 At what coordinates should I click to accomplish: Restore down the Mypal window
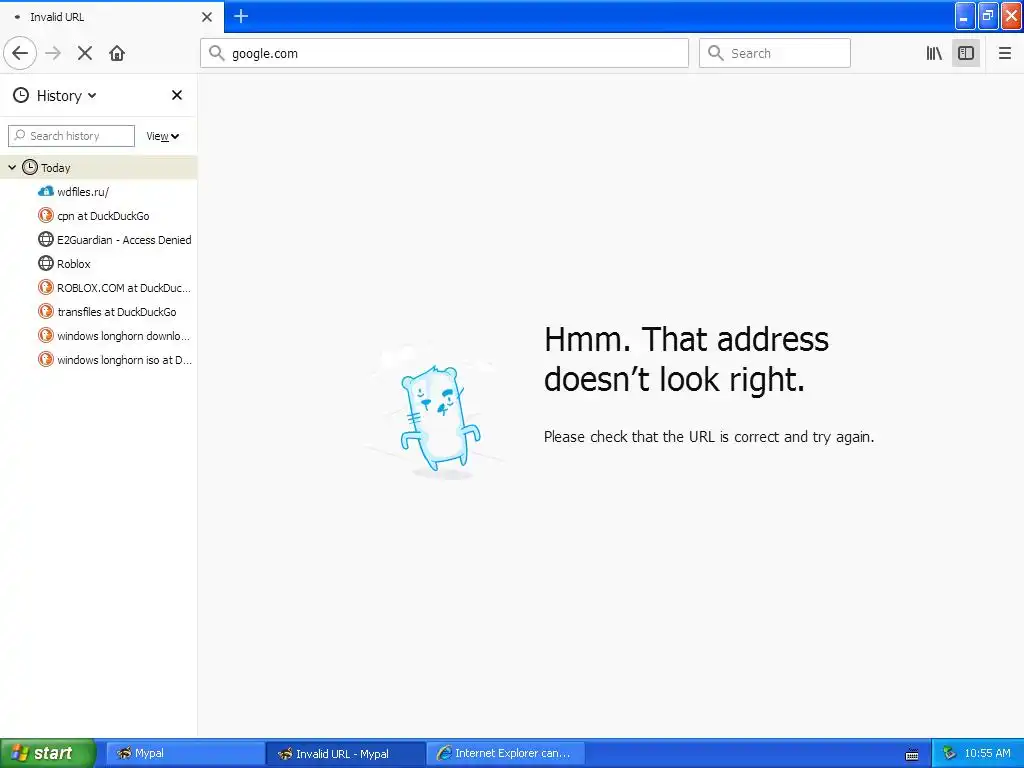tap(988, 16)
